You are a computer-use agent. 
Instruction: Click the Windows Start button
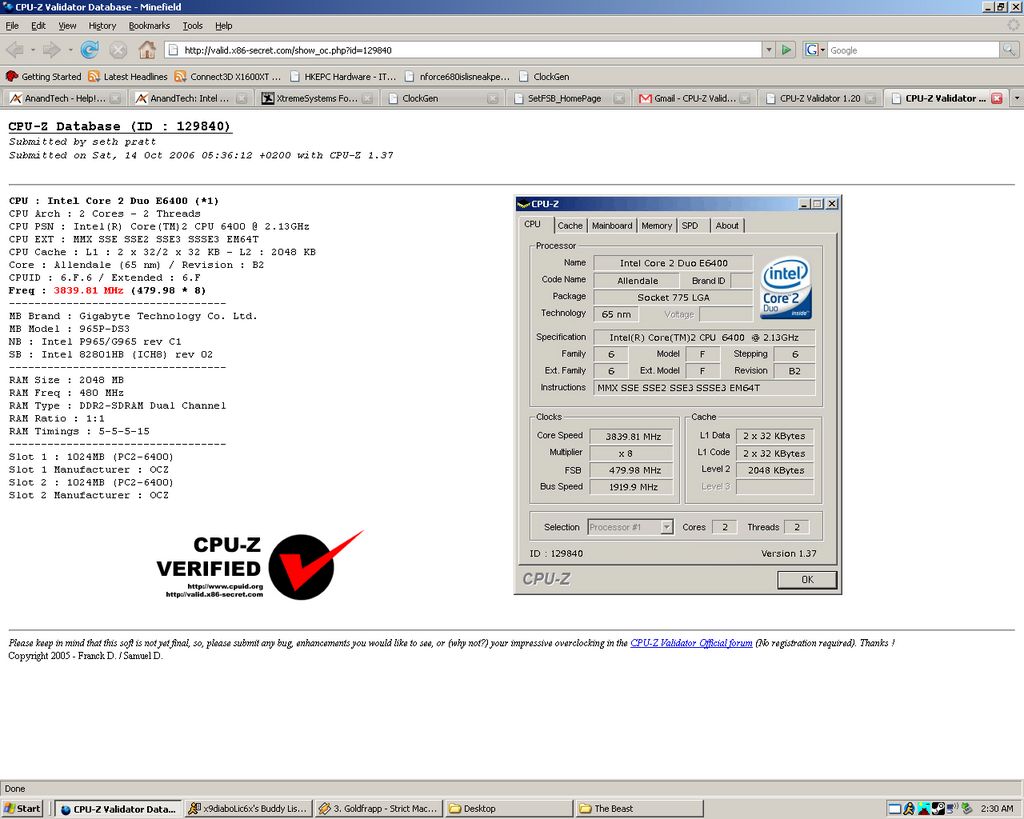22,809
